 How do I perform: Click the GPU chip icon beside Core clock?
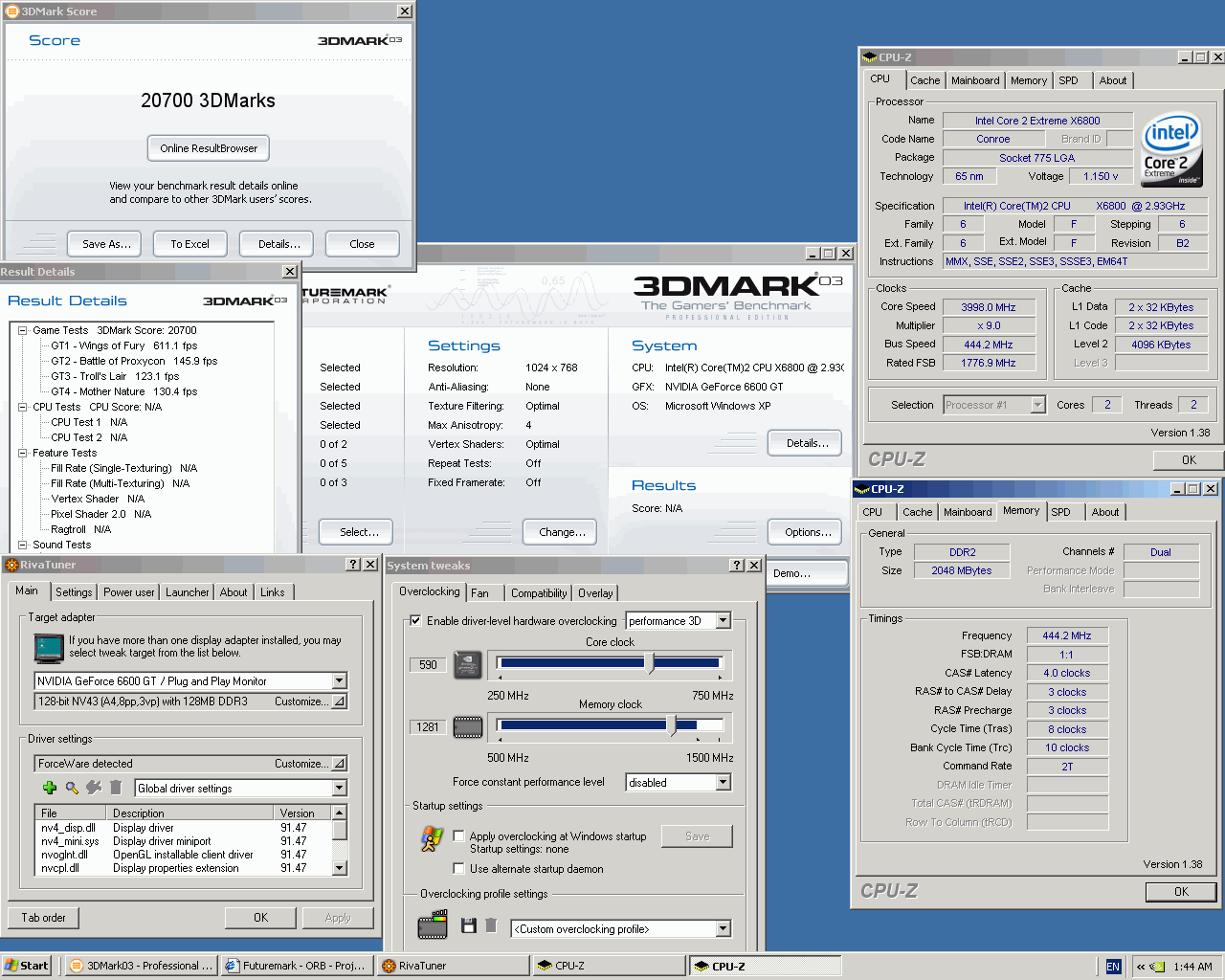point(467,664)
